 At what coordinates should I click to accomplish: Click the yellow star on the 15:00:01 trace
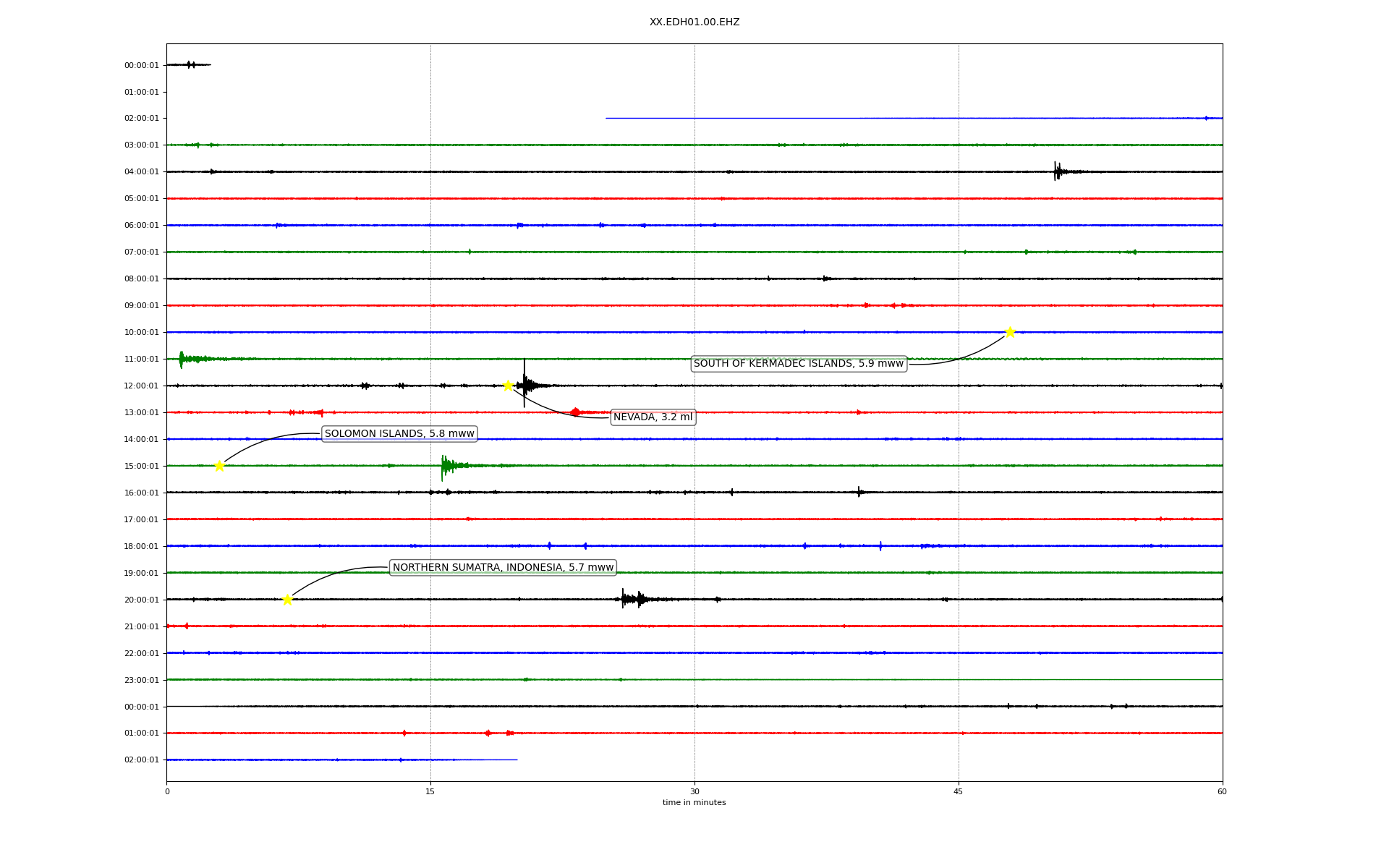pos(219,466)
